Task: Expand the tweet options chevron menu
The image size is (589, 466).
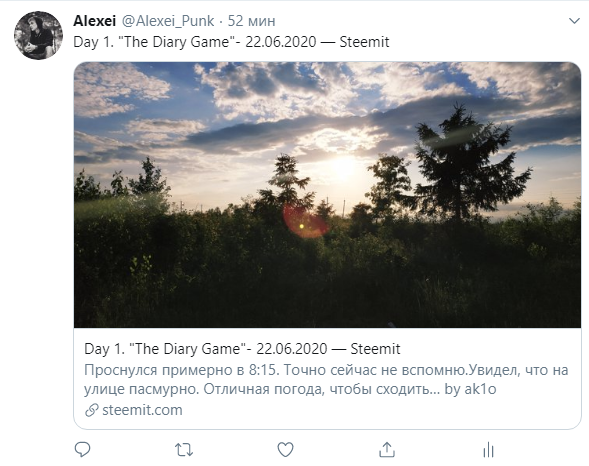Action: [574, 21]
